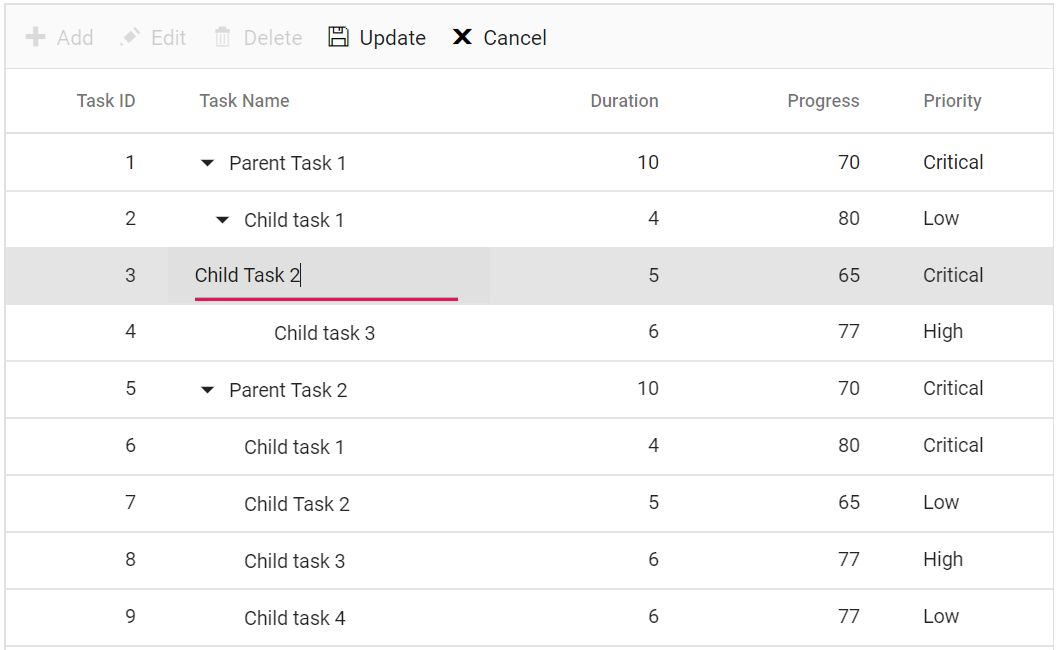Click the Add icon in the toolbar
This screenshot has width=1058, height=650.
click(x=38, y=37)
